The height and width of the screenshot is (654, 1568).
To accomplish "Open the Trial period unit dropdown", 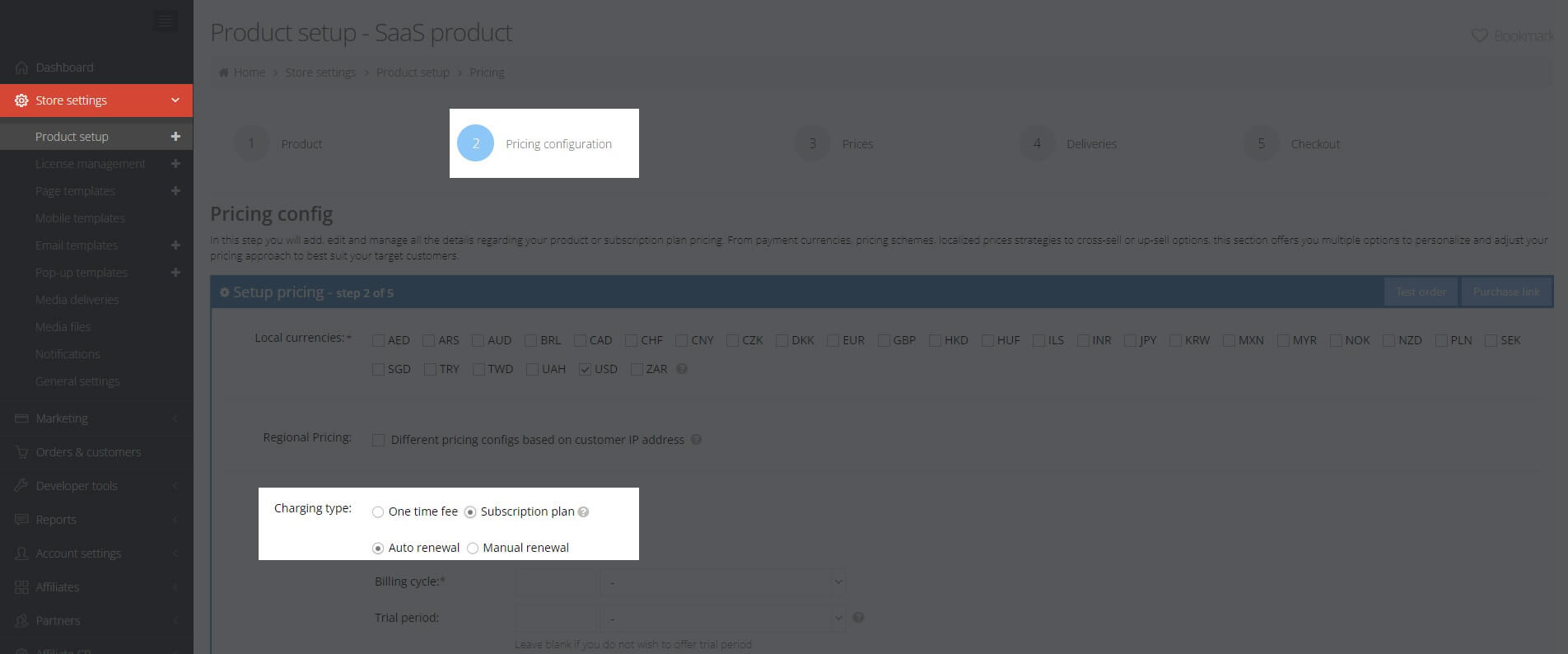I will point(722,618).
